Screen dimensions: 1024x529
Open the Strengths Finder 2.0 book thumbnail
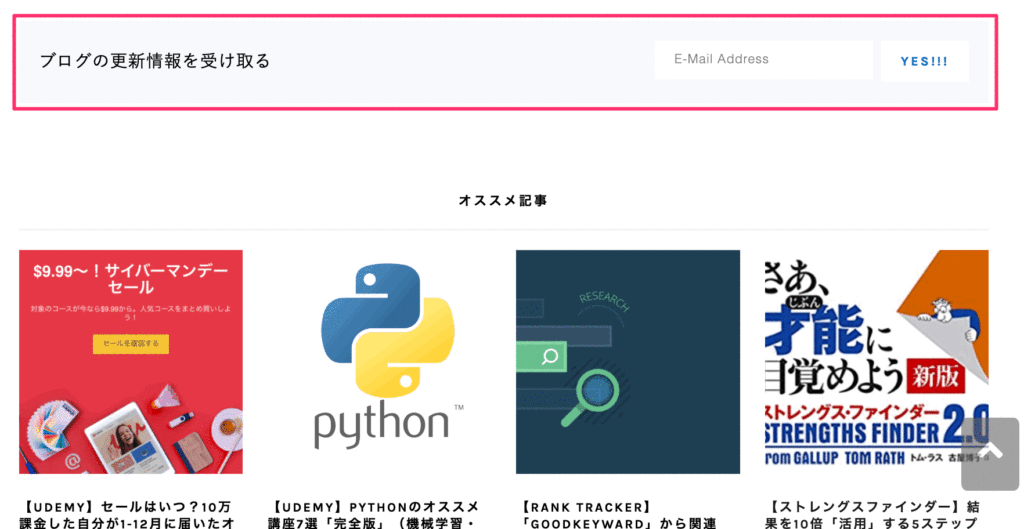click(x=876, y=362)
